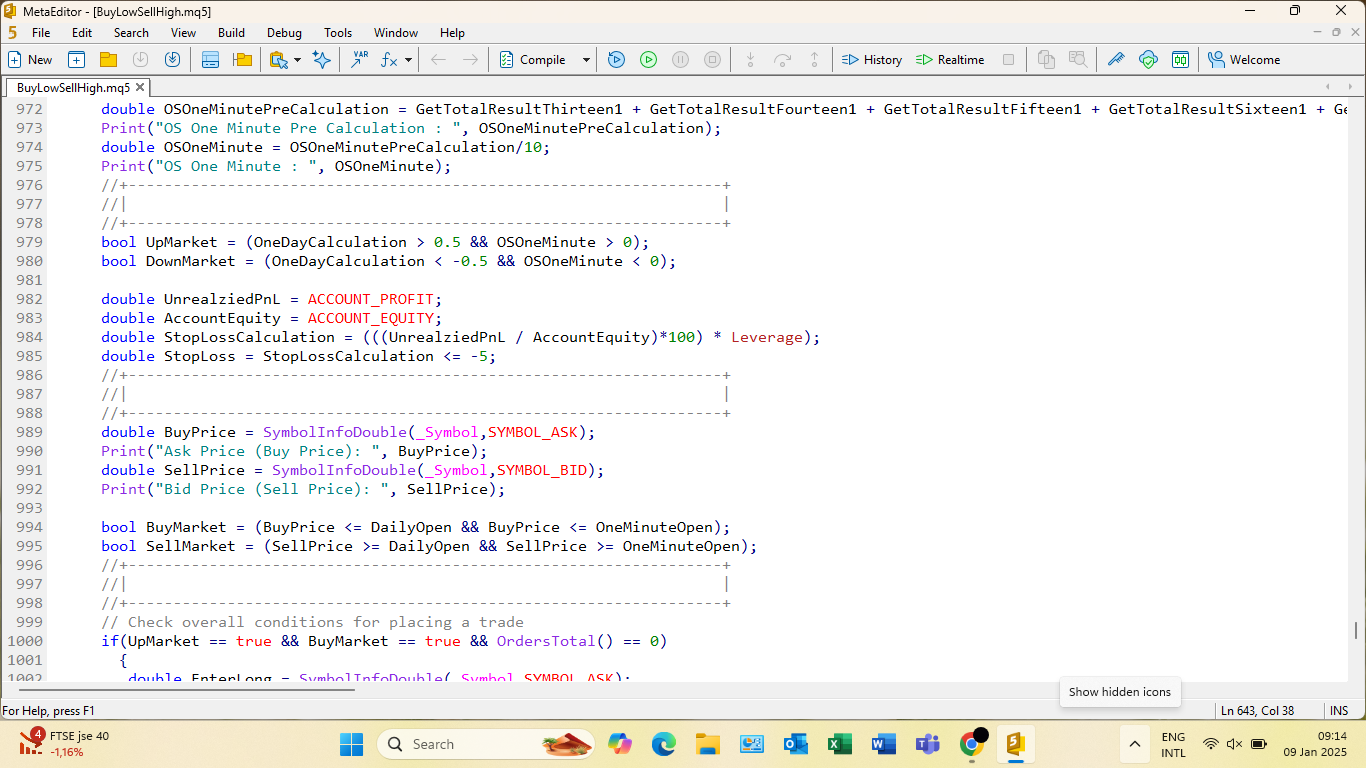Click the taskbar Search box
The width and height of the screenshot is (1366, 768).
click(486, 744)
